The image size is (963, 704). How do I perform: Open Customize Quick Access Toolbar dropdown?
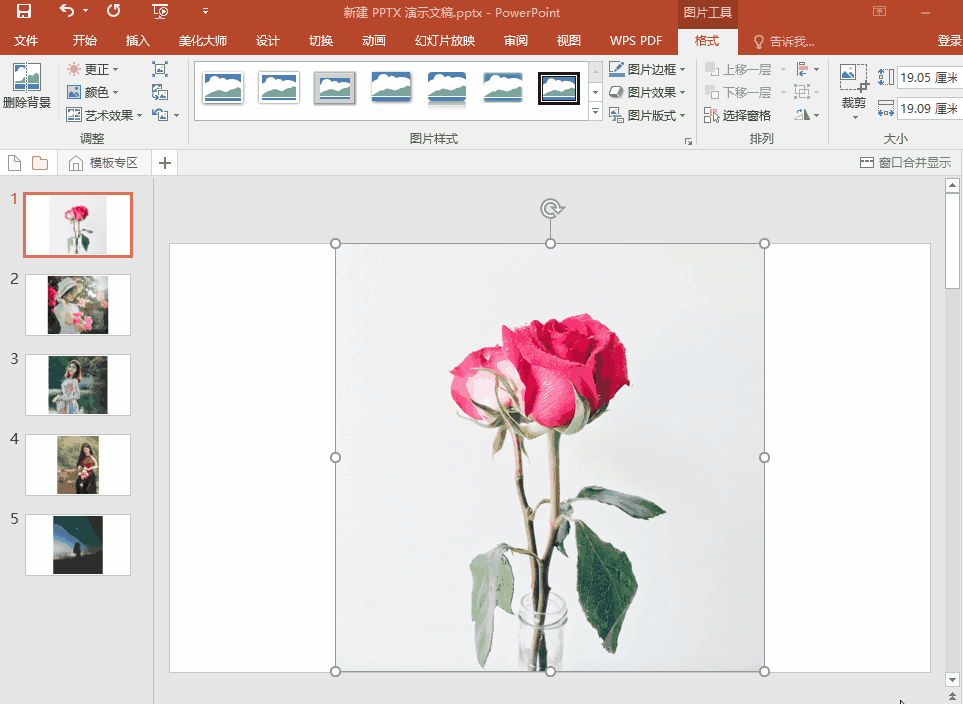click(x=205, y=11)
